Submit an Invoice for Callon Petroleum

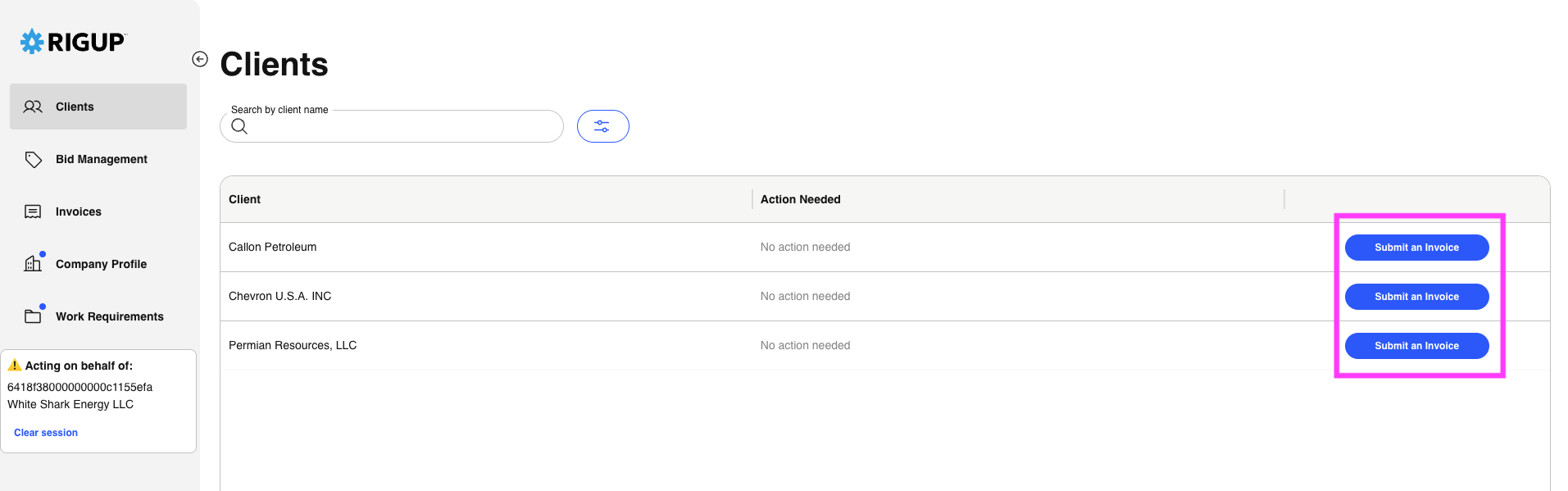[x=1416, y=248]
